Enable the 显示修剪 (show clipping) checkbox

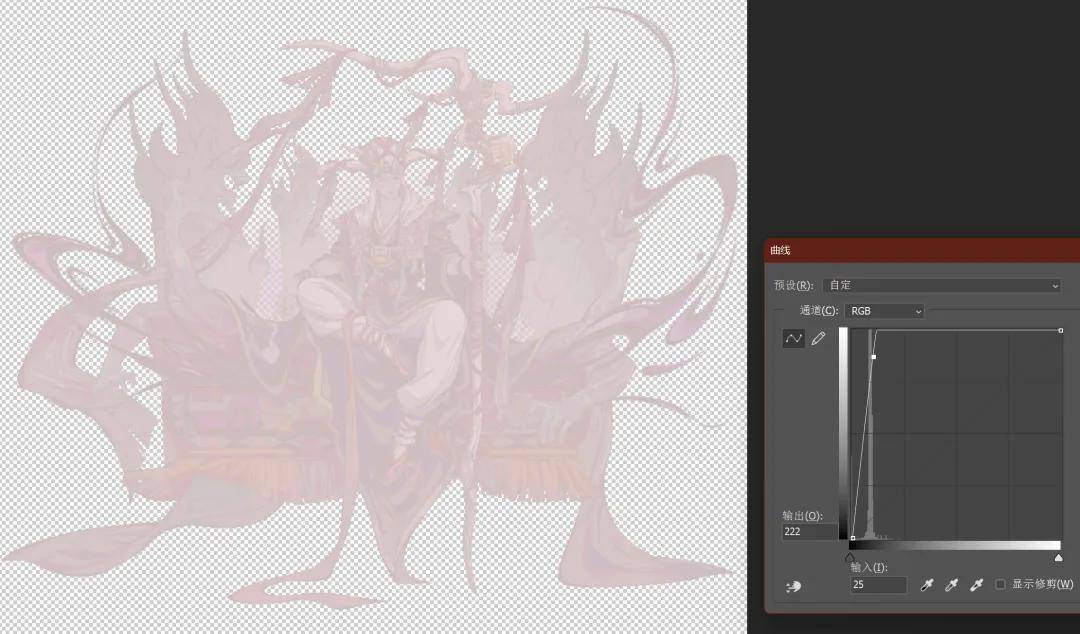1000,584
